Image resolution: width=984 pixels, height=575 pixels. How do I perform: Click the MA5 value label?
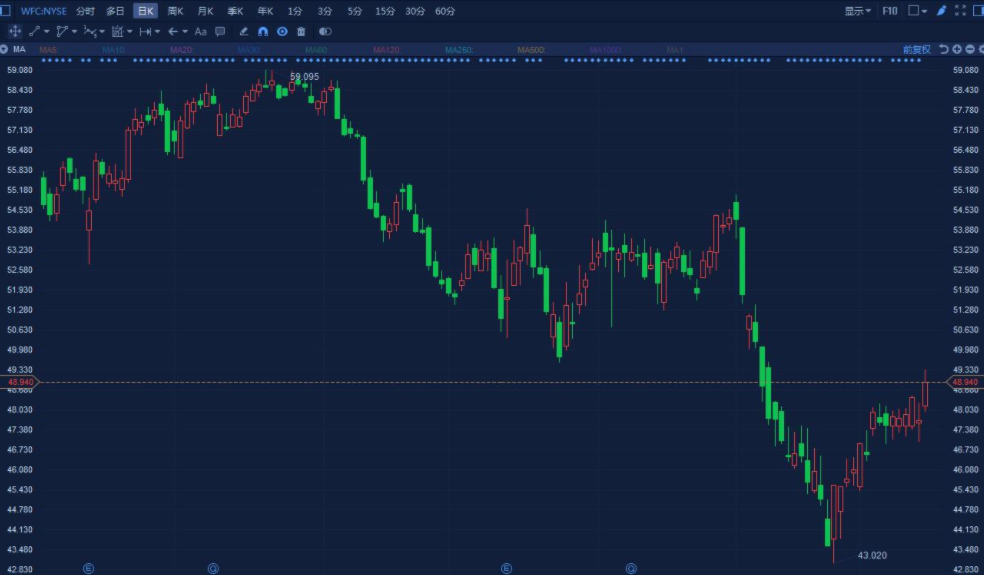point(48,50)
